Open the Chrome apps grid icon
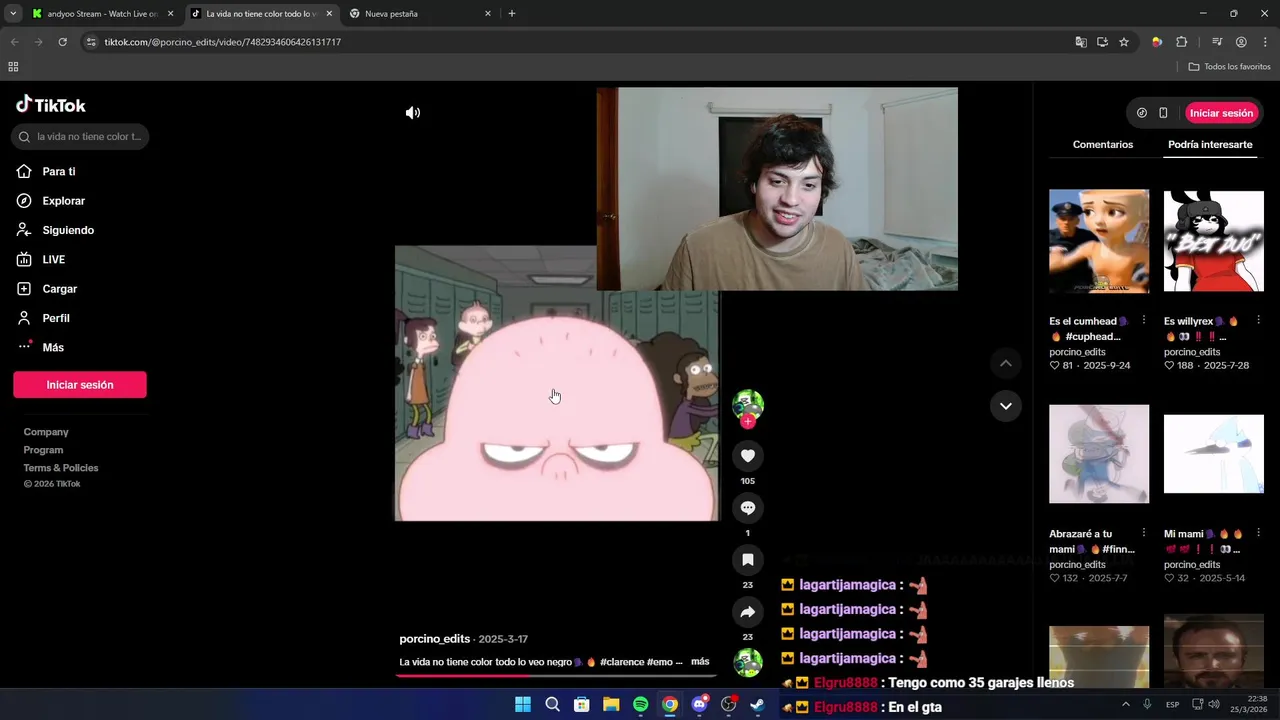This screenshot has height=720, width=1280. 13,67
